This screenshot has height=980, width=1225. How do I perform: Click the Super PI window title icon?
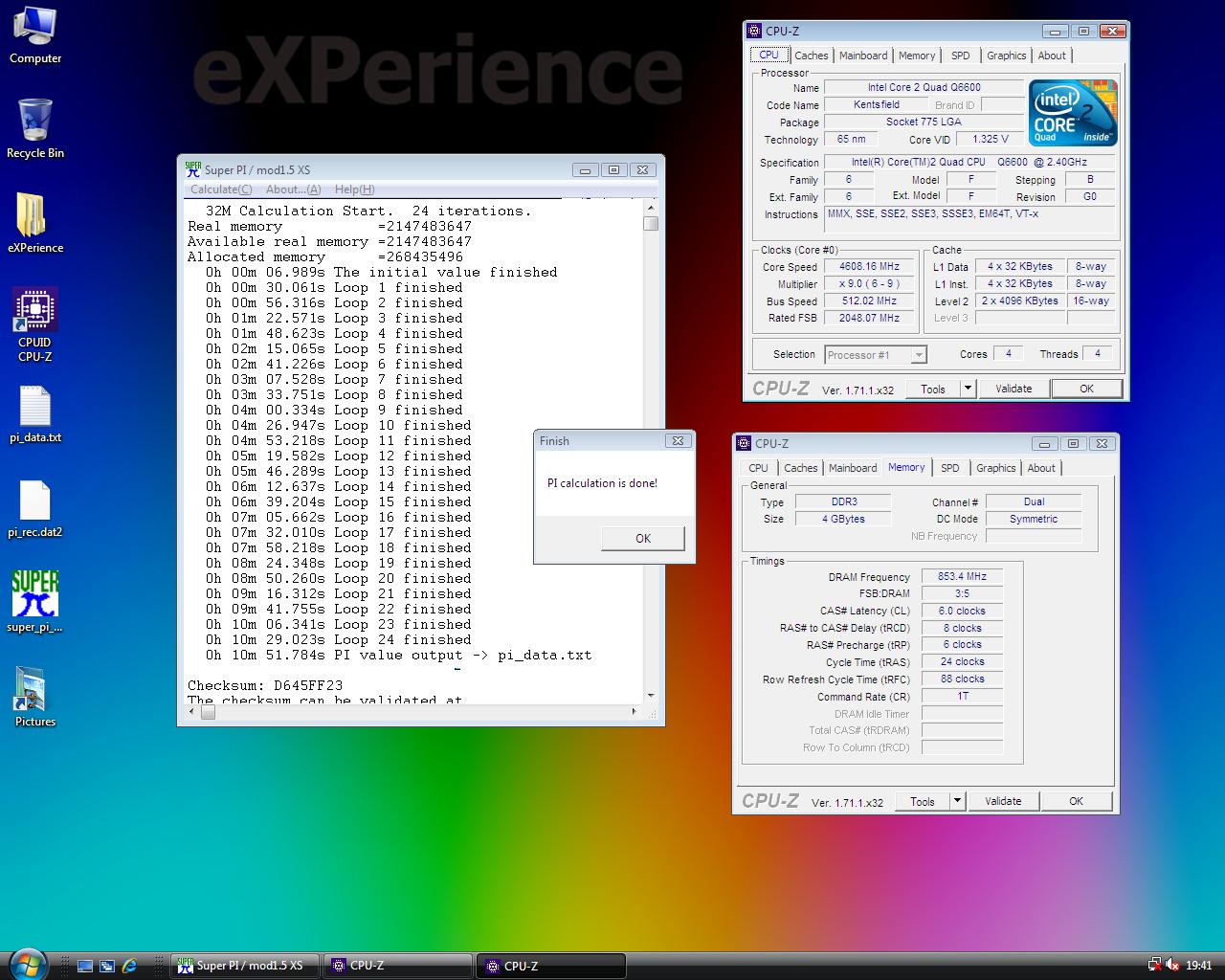tap(192, 169)
